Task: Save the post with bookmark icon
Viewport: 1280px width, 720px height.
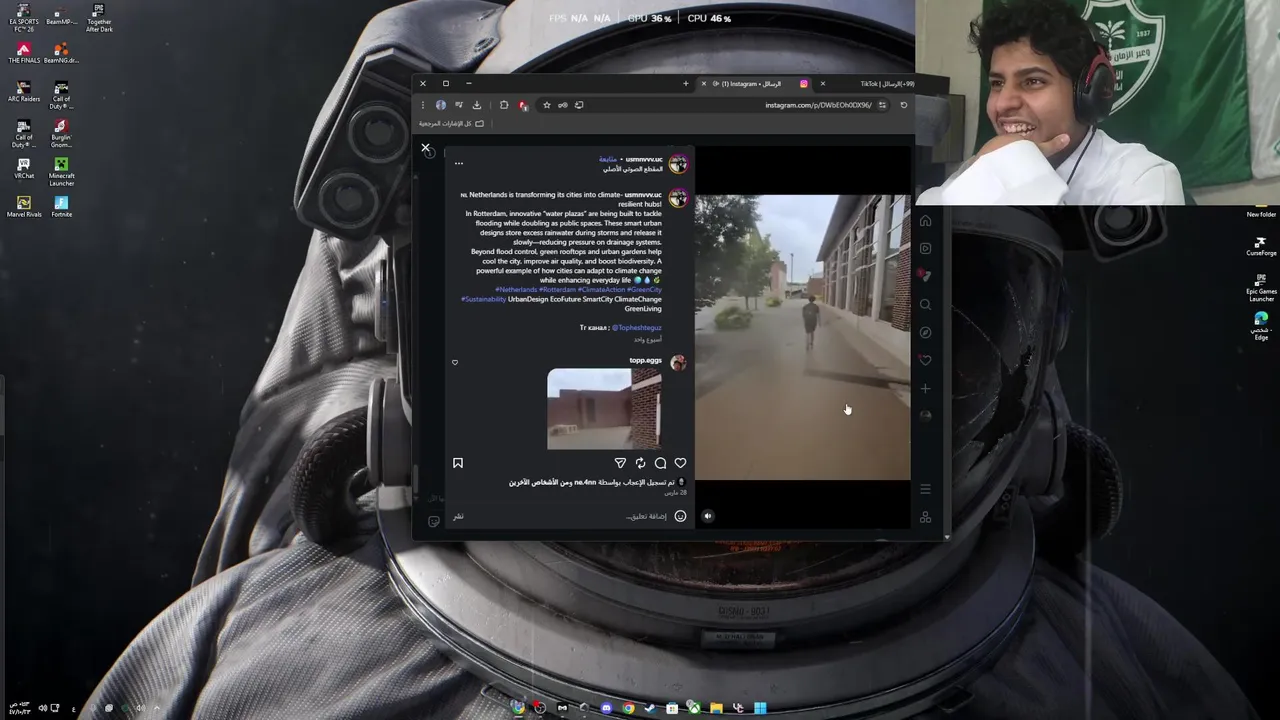Action: point(458,463)
